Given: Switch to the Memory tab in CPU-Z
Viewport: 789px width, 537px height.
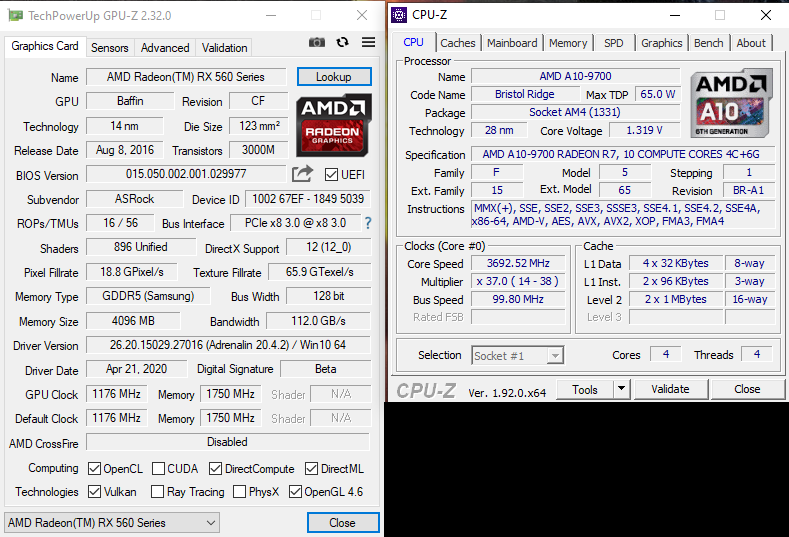Looking at the screenshot, I should coord(568,43).
